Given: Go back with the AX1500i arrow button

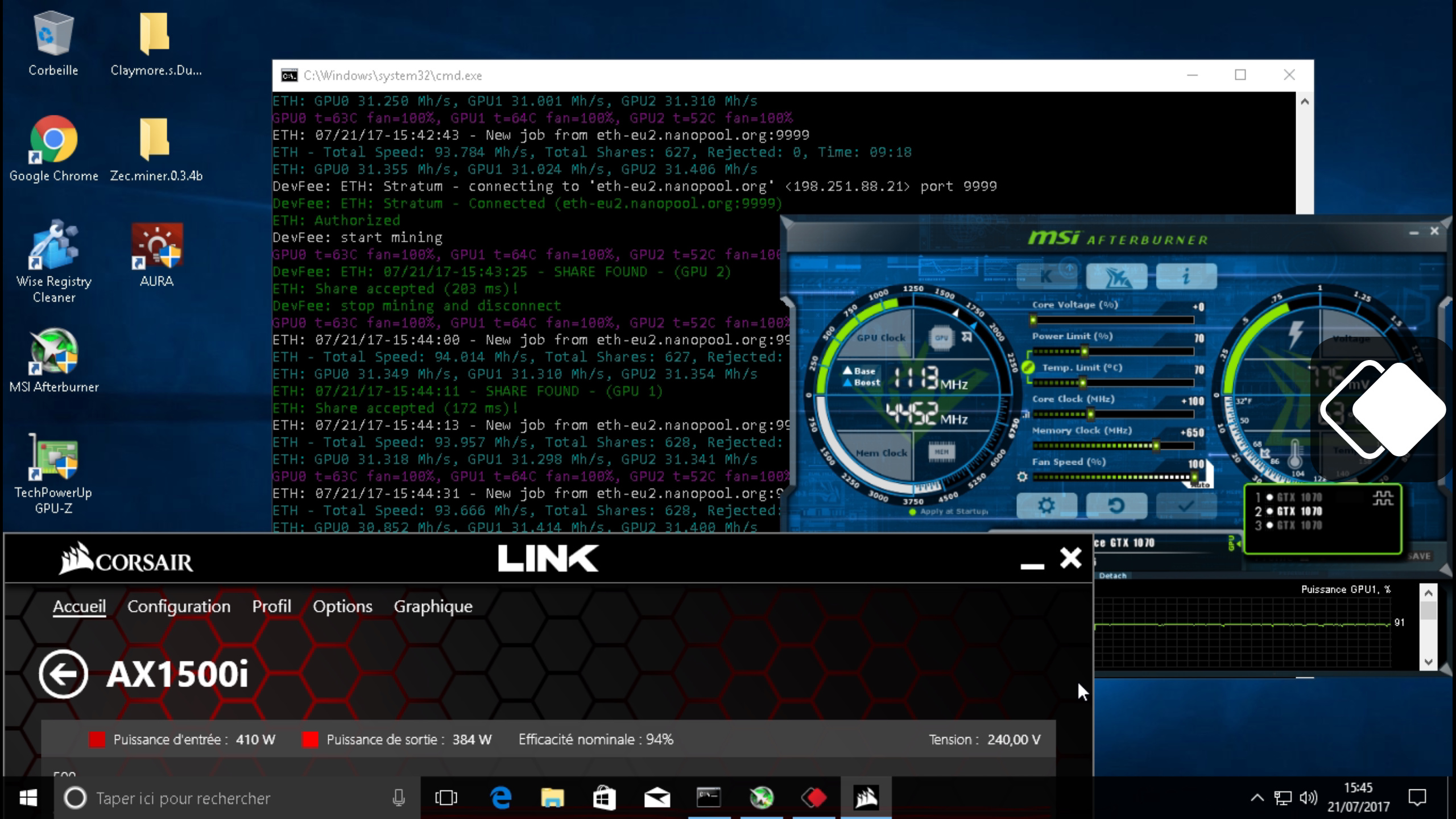Looking at the screenshot, I should 63,674.
